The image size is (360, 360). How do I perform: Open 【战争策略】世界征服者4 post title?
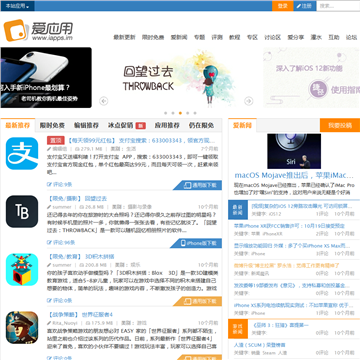click(80, 314)
